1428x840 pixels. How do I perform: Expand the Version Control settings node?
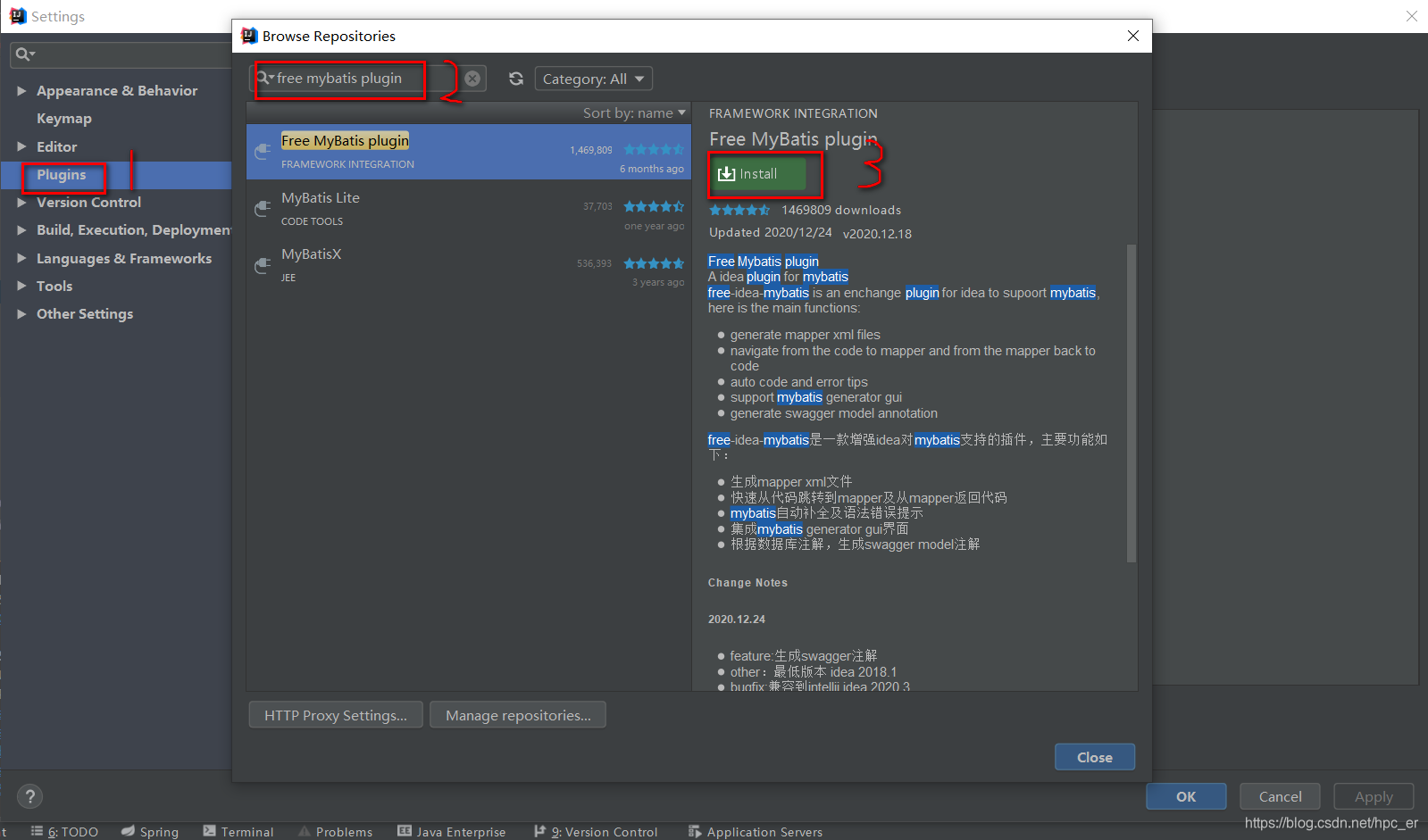click(21, 203)
